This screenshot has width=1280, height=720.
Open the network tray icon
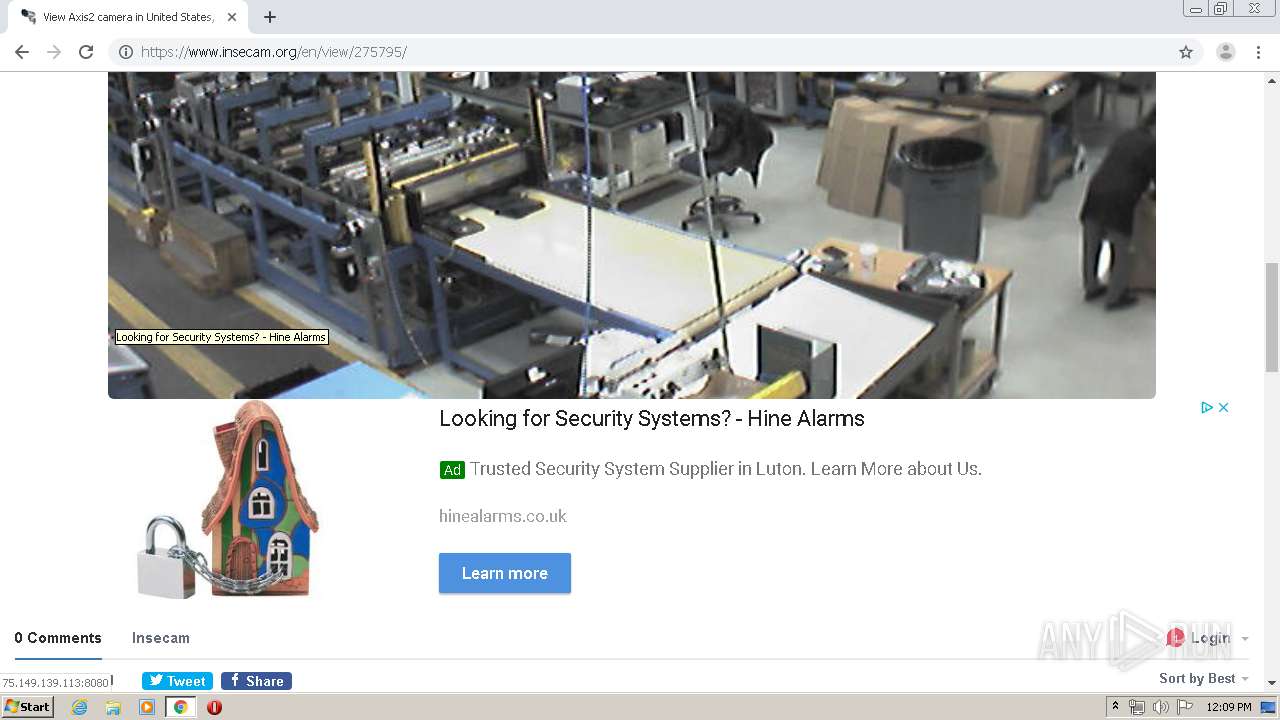(x=1137, y=707)
